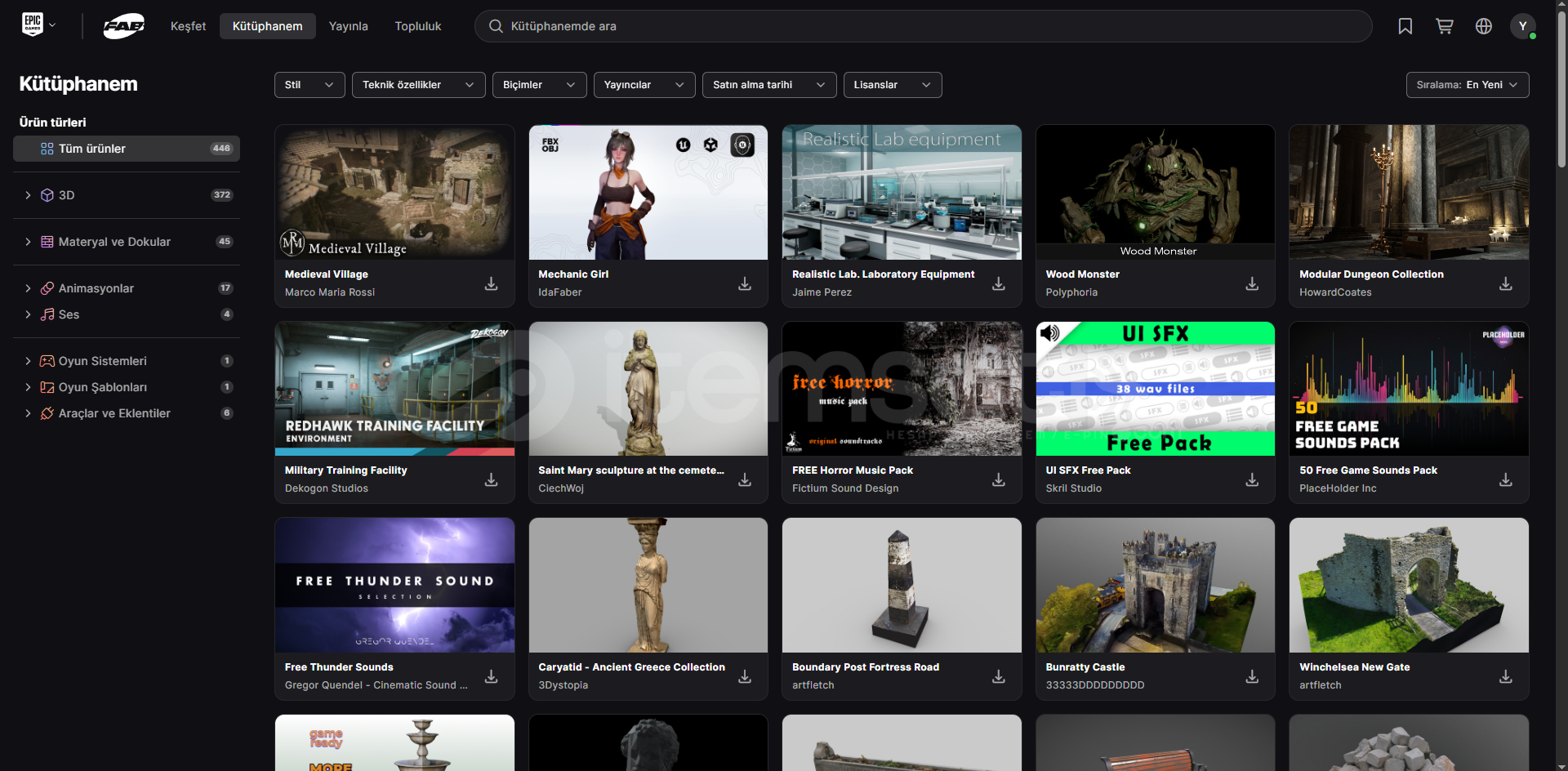Expand the 3D category tree
This screenshot has width=1568, height=771.
click(28, 195)
